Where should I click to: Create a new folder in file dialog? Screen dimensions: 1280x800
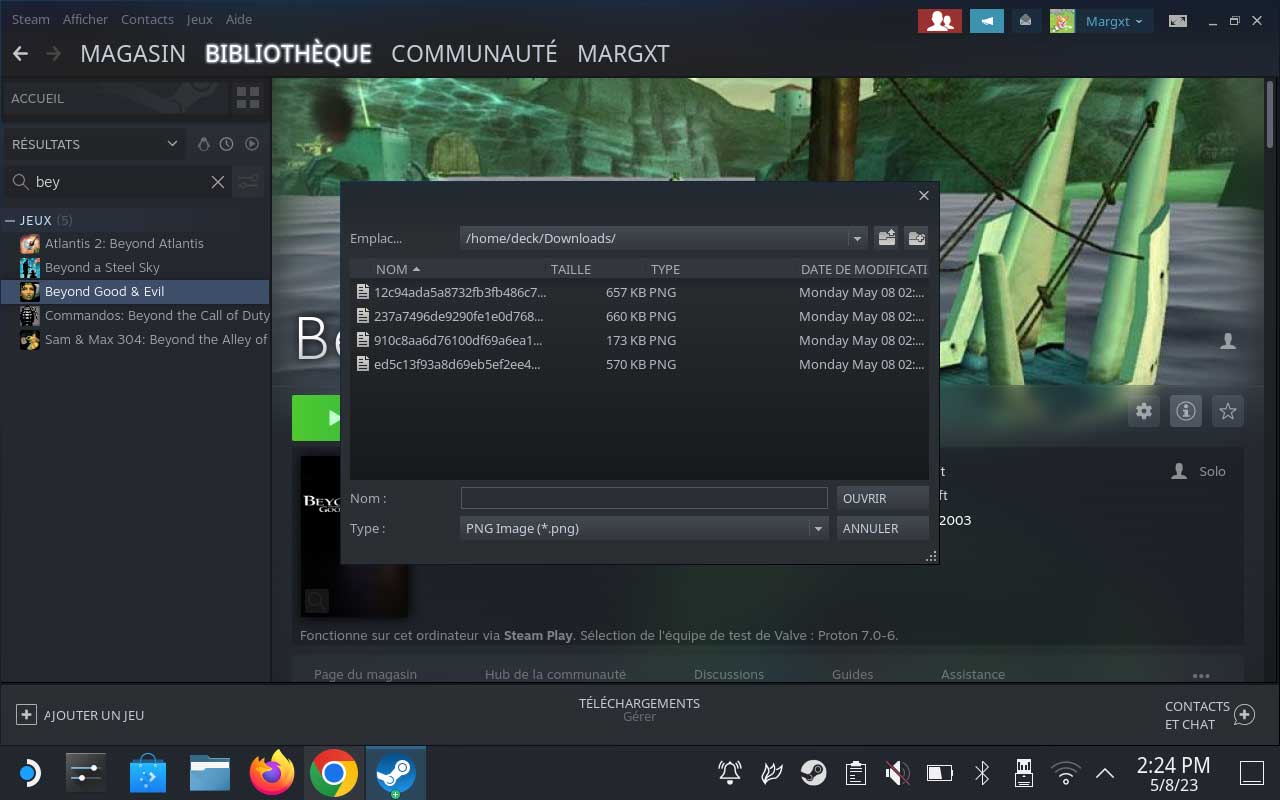916,238
